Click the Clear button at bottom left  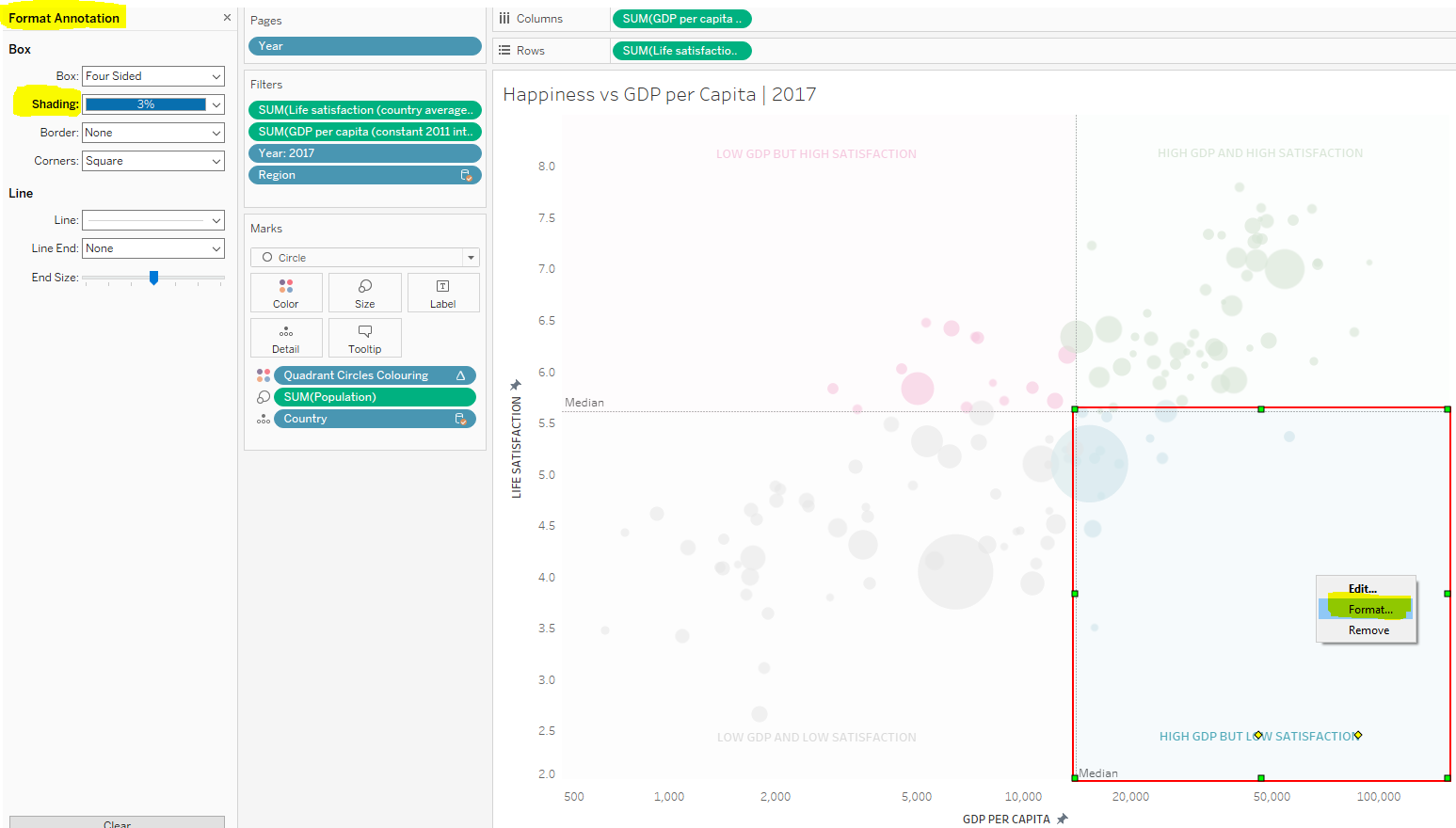(116, 822)
